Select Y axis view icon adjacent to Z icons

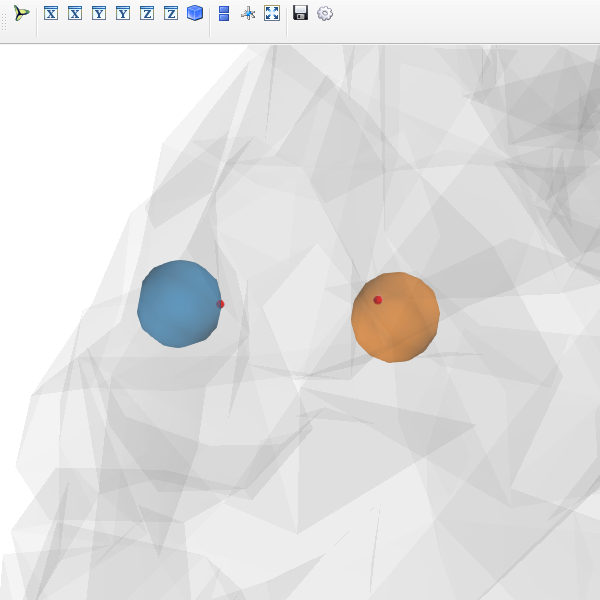pos(123,13)
